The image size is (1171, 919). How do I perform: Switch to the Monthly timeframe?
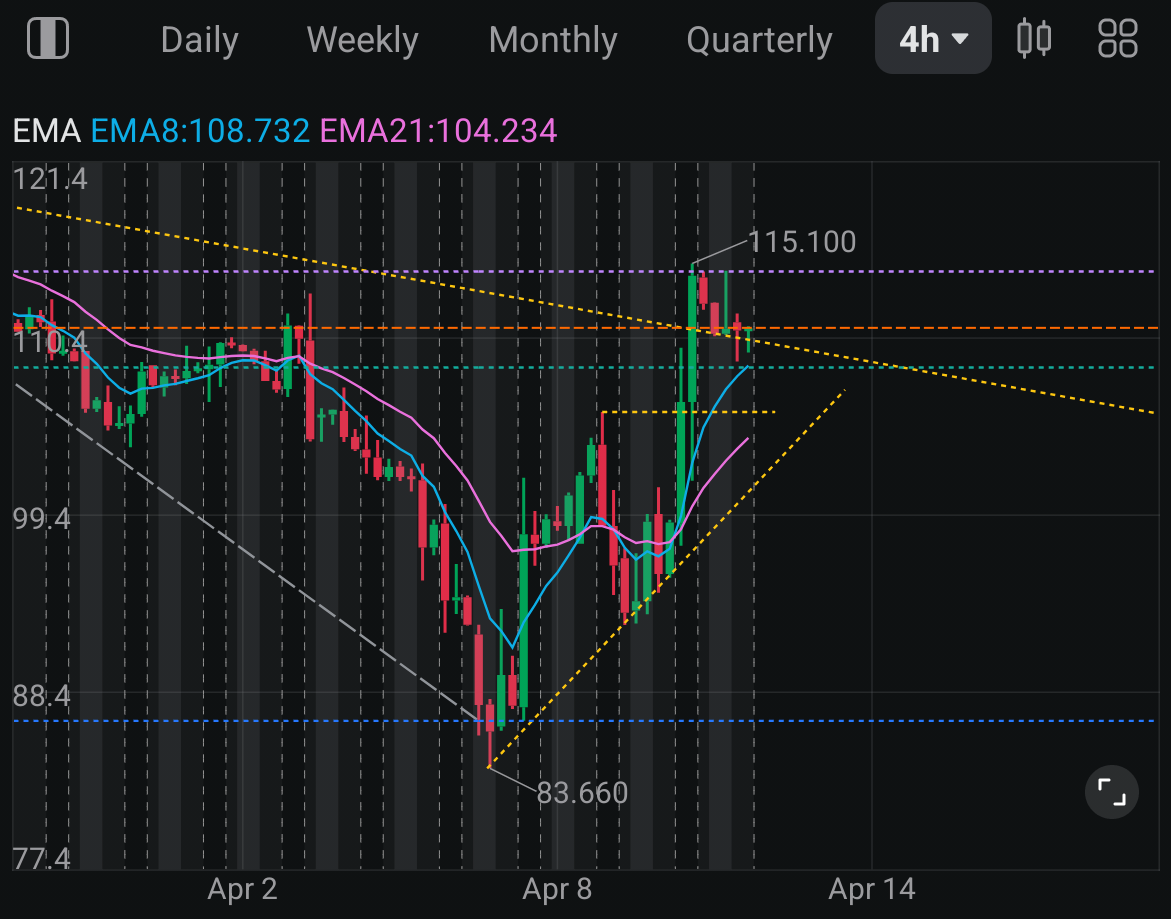point(553,40)
